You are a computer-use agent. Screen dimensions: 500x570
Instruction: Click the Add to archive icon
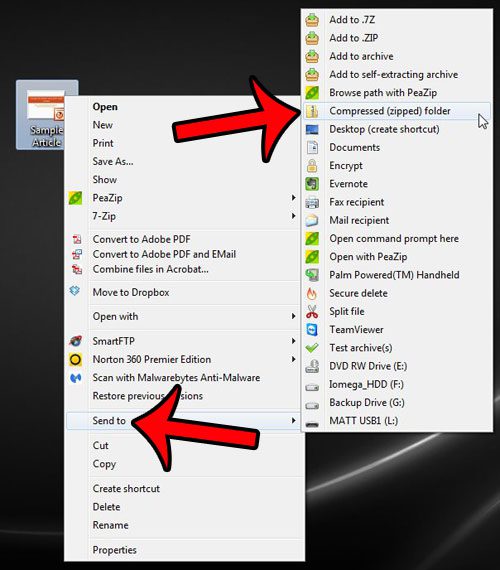pyautogui.click(x=312, y=56)
